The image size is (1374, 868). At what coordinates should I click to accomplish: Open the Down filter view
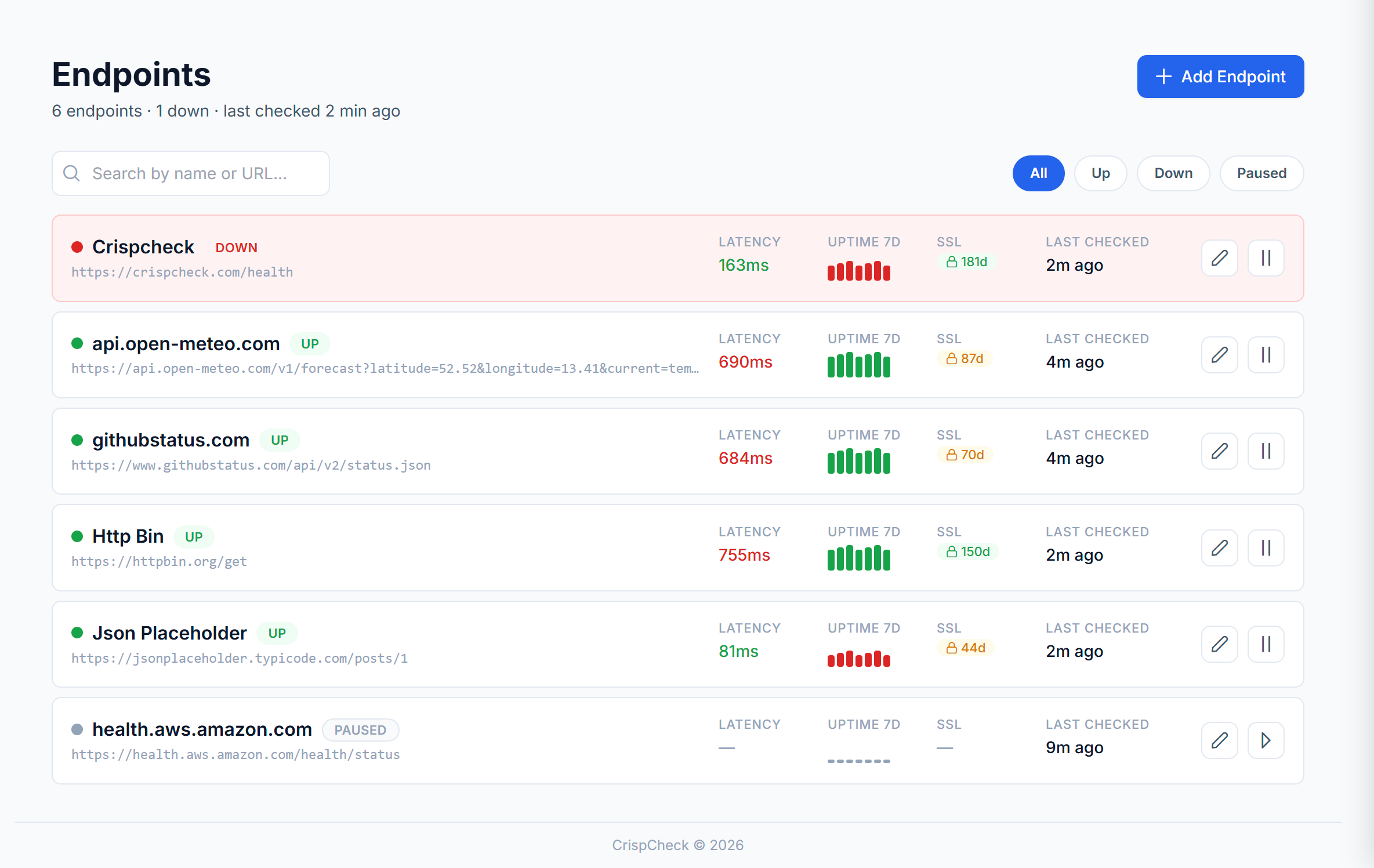click(1173, 173)
